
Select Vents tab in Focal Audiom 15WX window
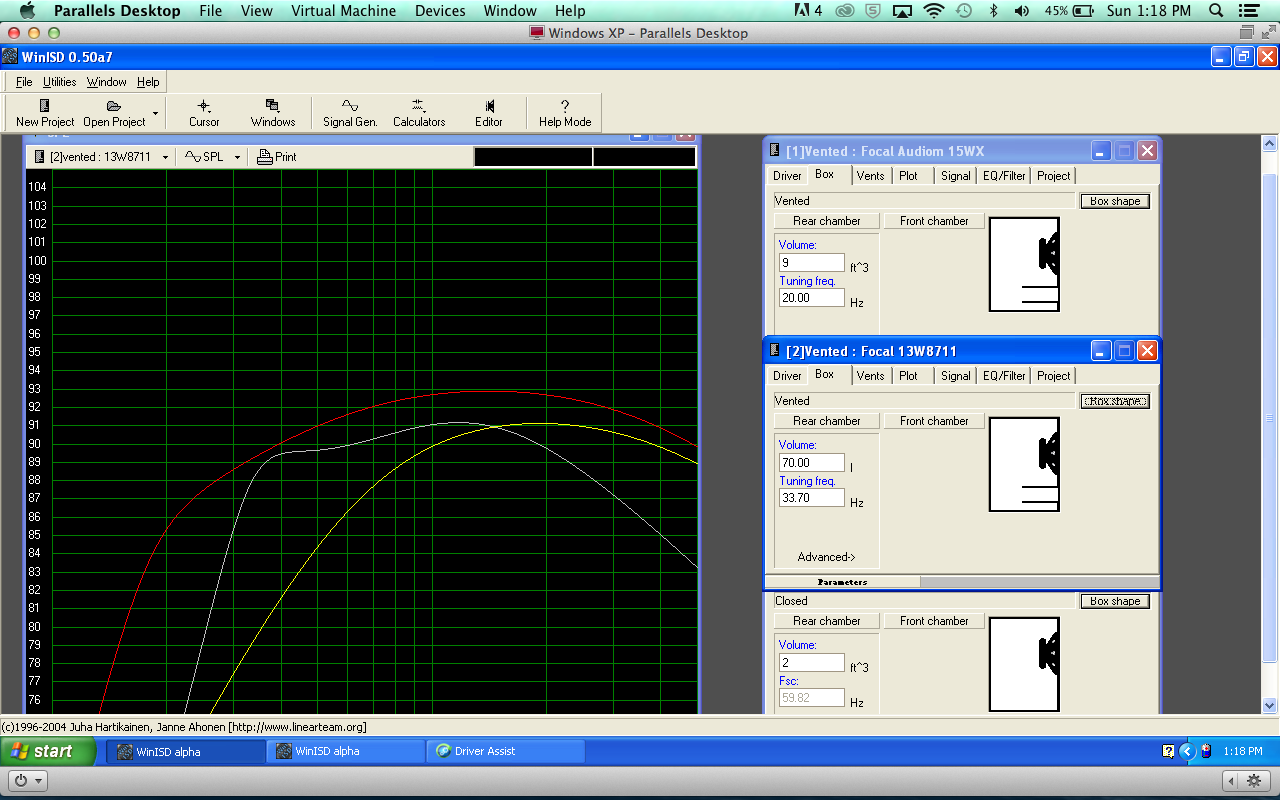tap(870, 176)
